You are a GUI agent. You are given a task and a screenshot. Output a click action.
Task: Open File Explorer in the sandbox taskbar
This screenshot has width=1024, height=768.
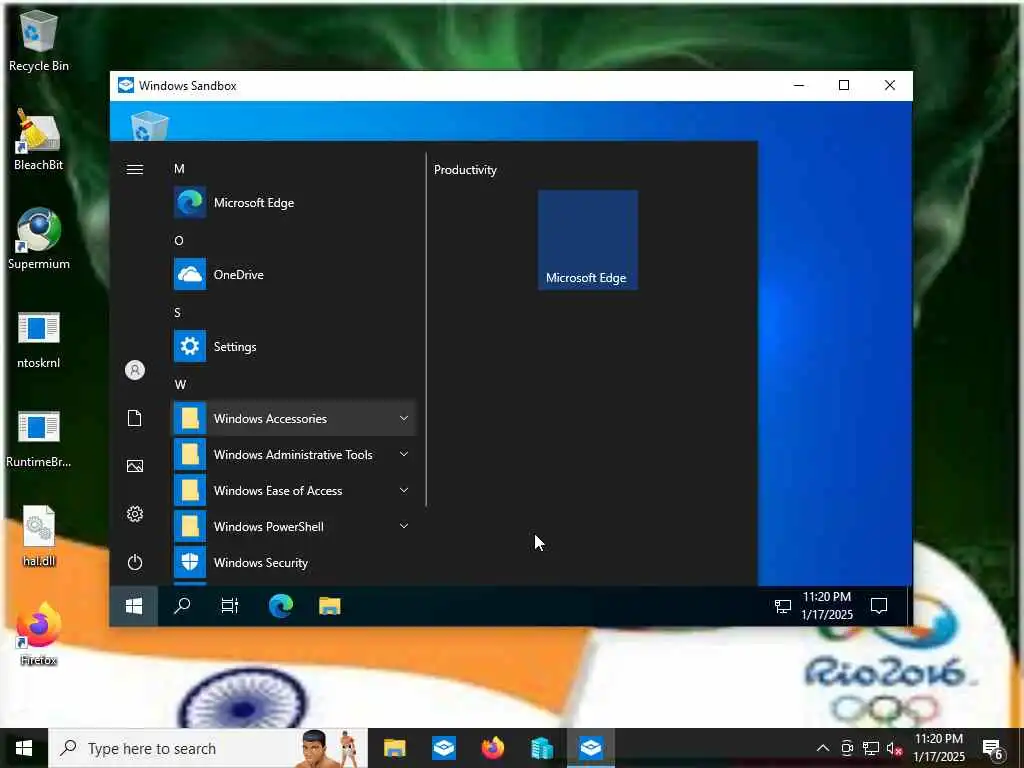pos(330,606)
